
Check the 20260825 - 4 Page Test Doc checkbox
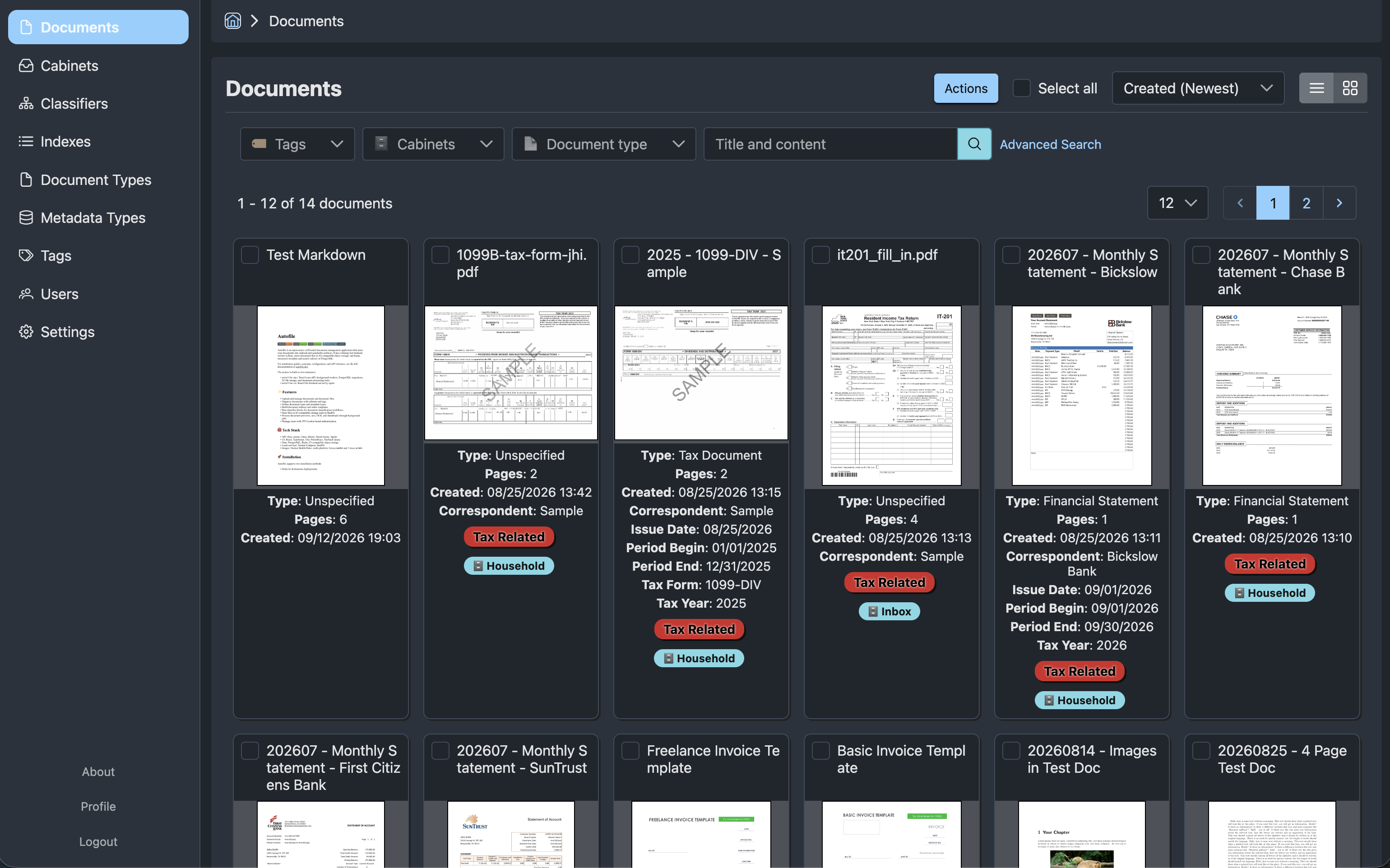pos(1202,750)
